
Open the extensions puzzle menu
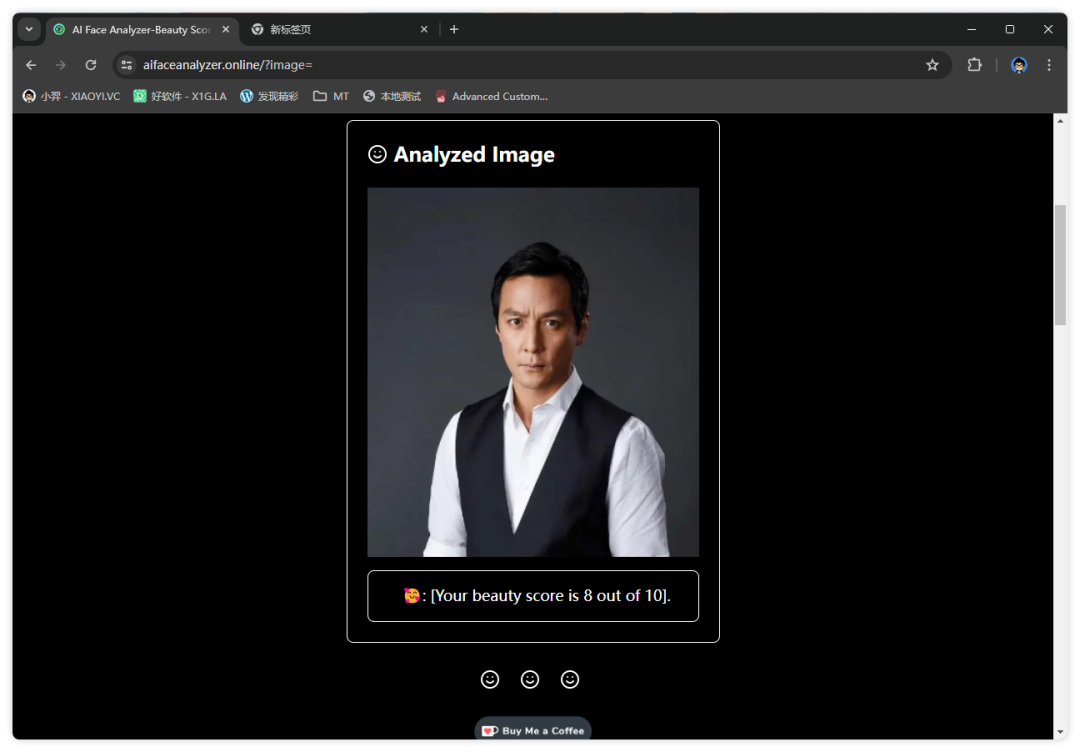pyautogui.click(x=974, y=65)
